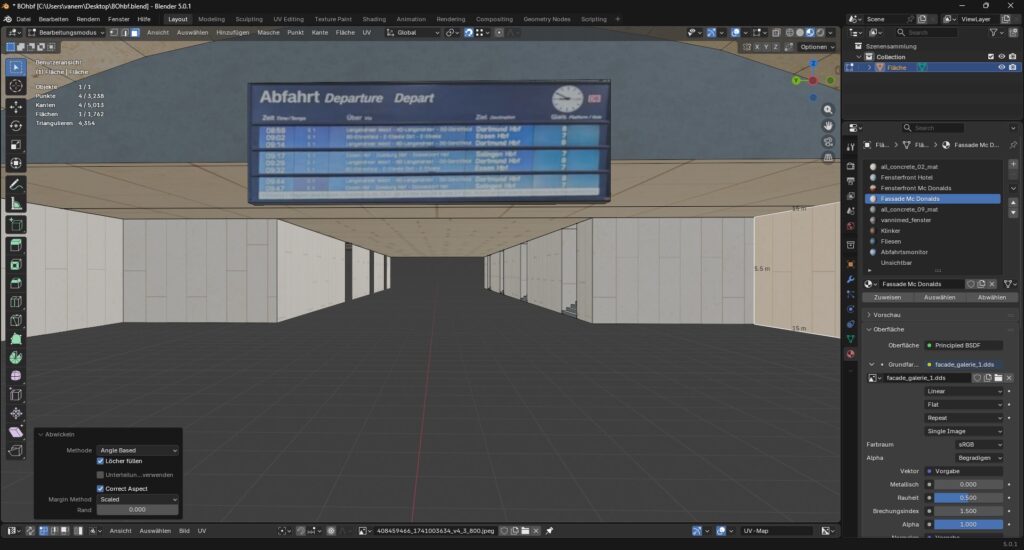Toggle the Löcher füllen checkbox
Image resolution: width=1024 pixels, height=550 pixels.
pos(100,461)
